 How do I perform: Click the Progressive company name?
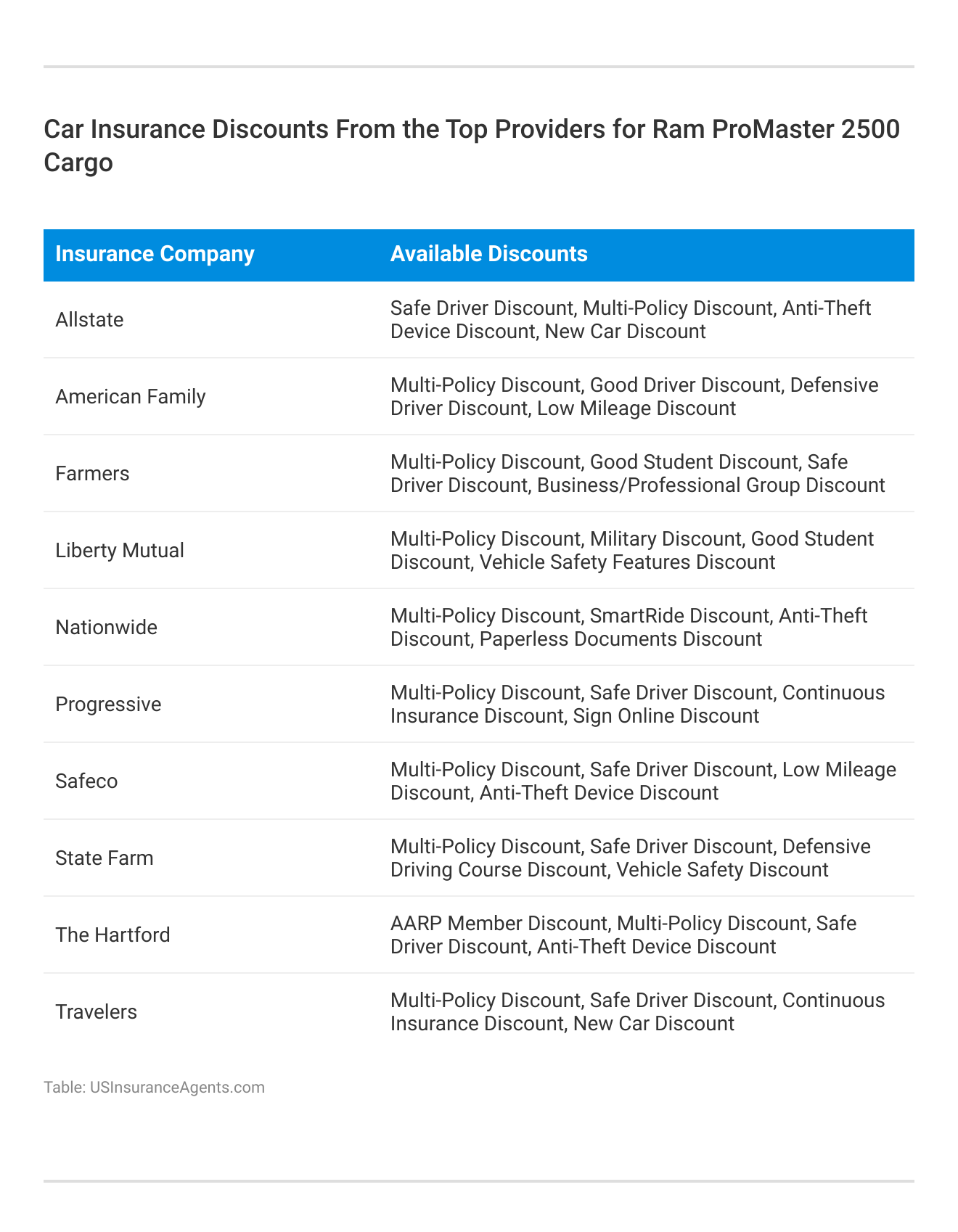click(x=108, y=705)
